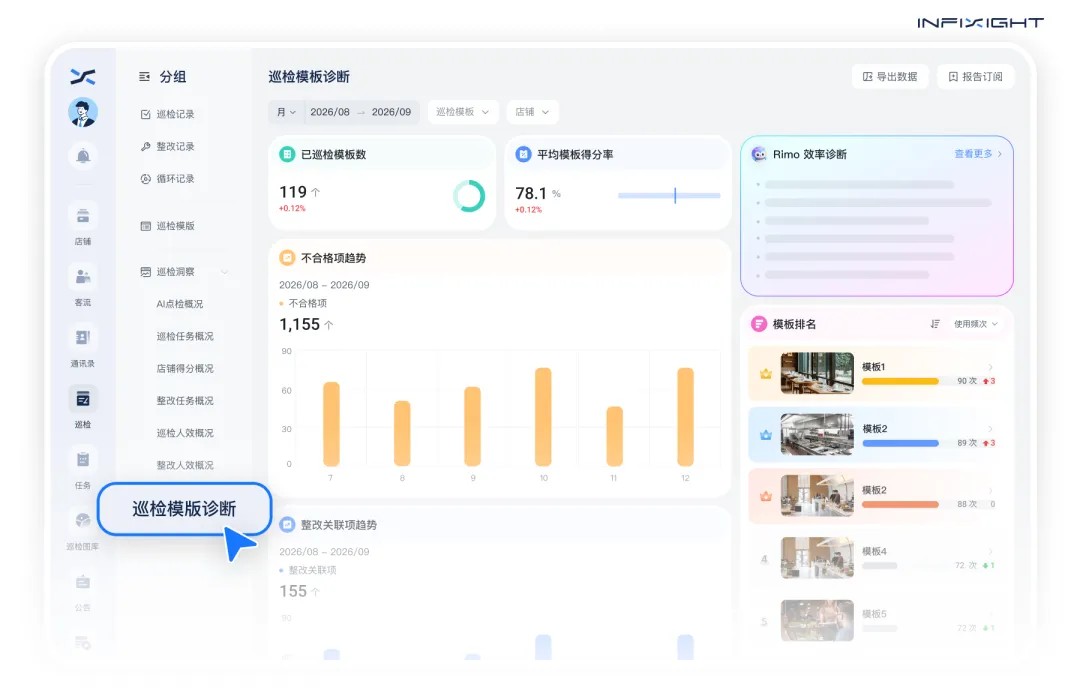The image size is (1080, 696).
Task: Open 模板5 thumbnail image
Action: (817, 620)
